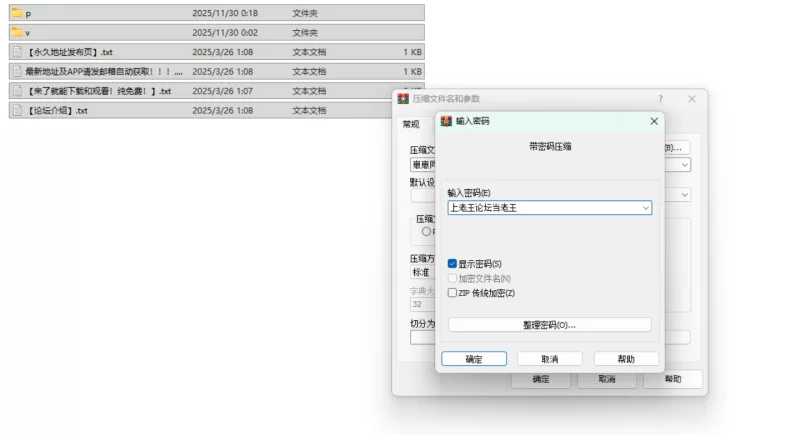Viewport: 800px width, 435px height.
Task: Switch to the 常规 tab
Action: click(411, 124)
